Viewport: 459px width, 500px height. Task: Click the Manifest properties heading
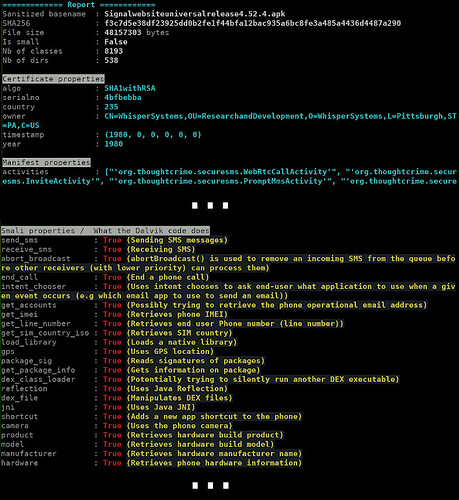pos(46,163)
